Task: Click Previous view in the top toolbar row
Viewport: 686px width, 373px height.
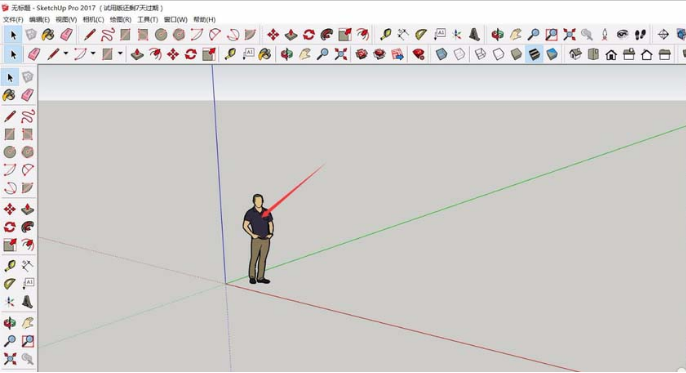Action: coord(587,35)
